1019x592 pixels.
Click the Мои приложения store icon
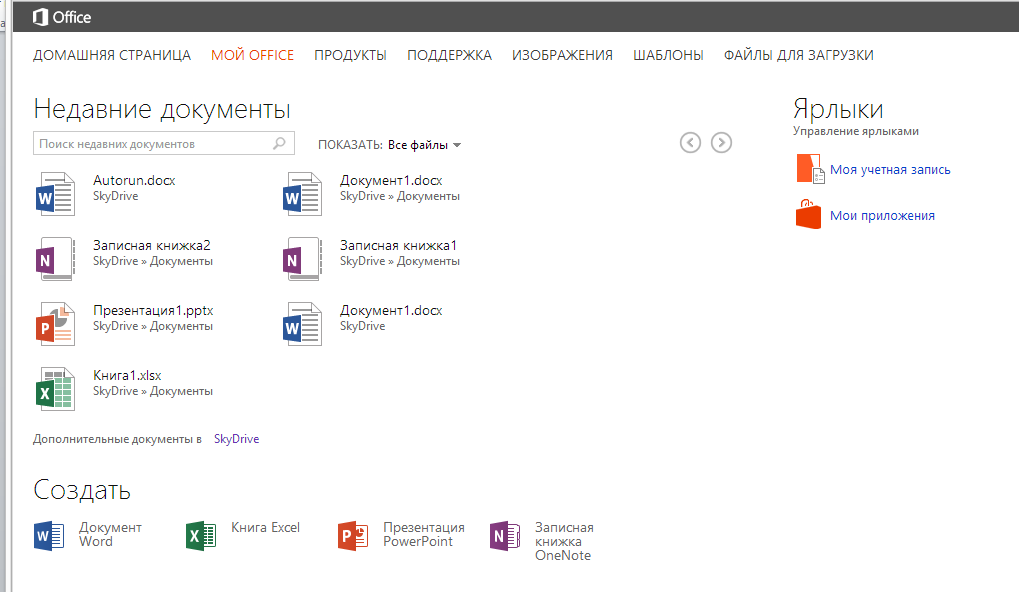(808, 215)
